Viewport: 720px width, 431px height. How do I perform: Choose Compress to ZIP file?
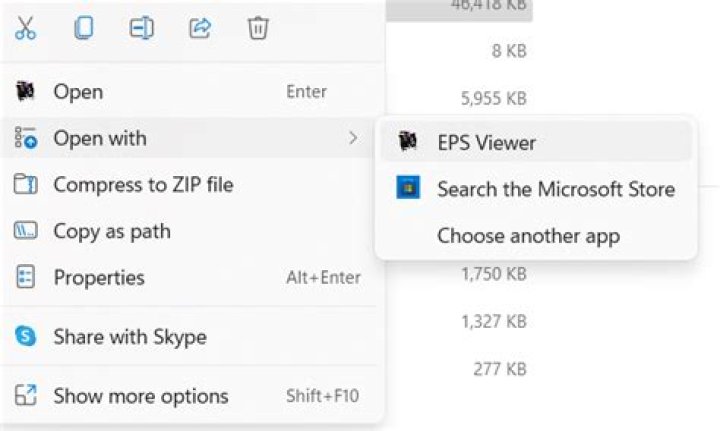click(x=143, y=185)
